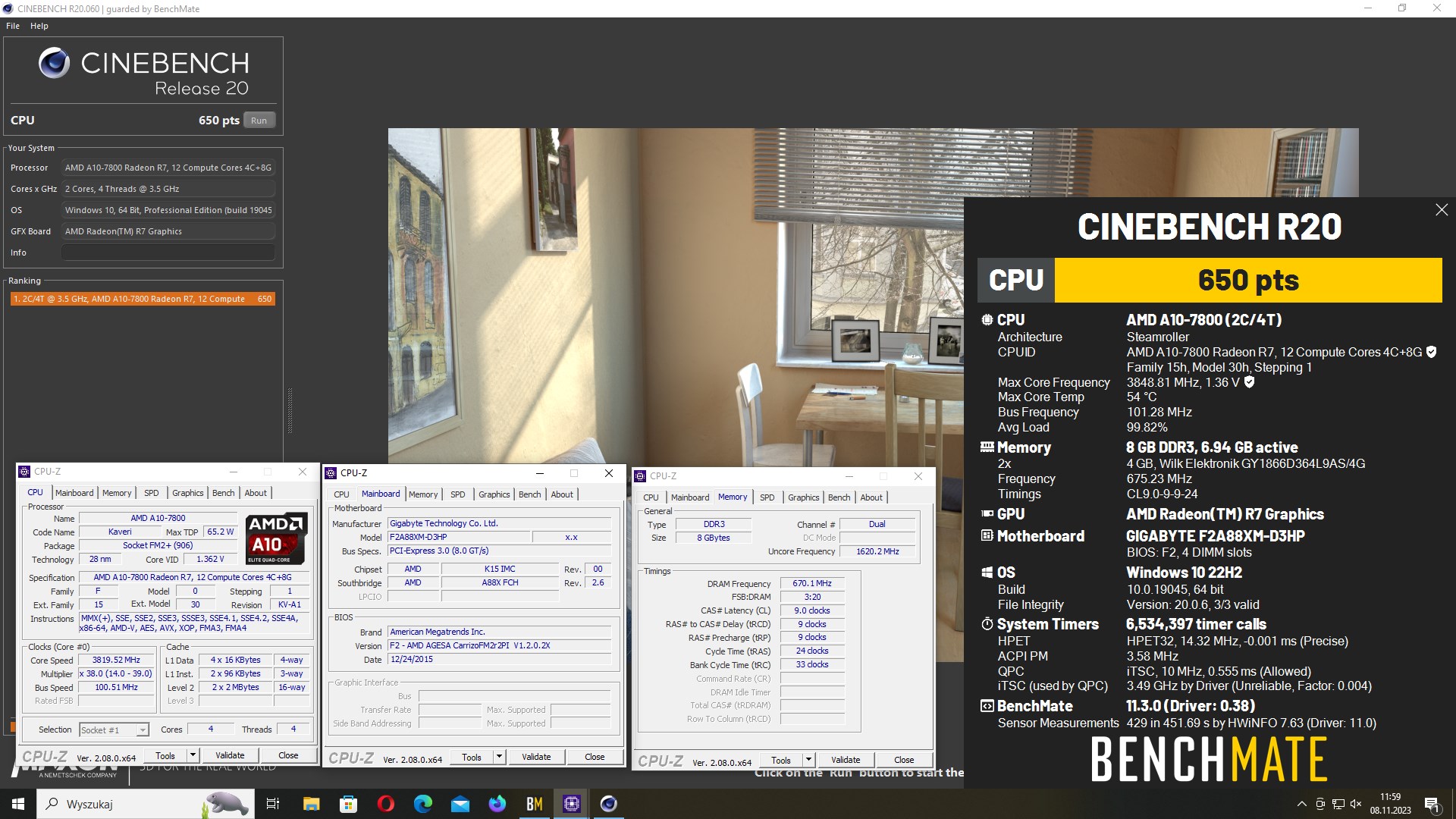Image resolution: width=1456 pixels, height=819 pixels.
Task: Open the File menu in Cinebench
Action: [x=13, y=26]
